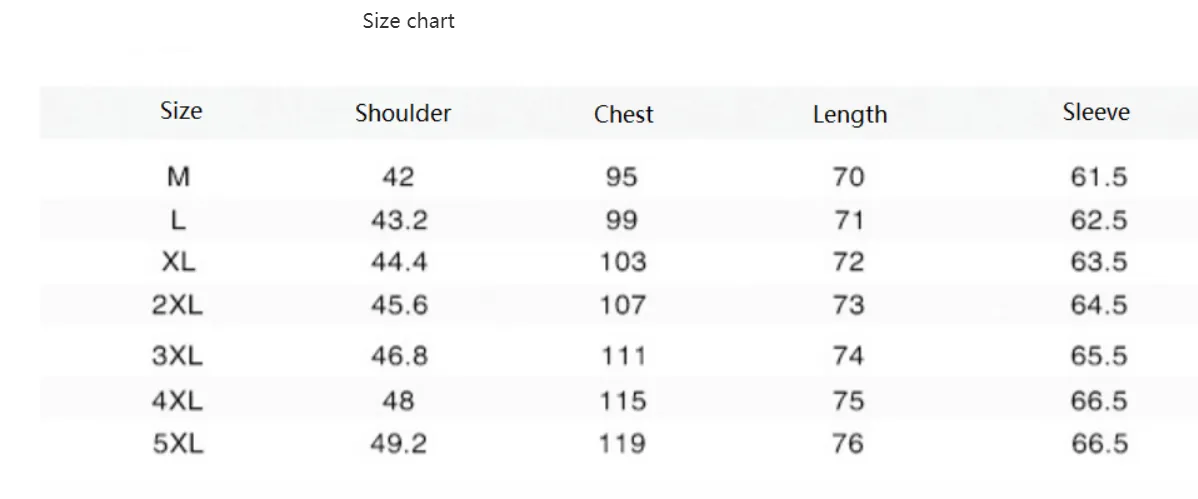The width and height of the screenshot is (1198, 499).
Task: Select the Size column header
Action: click(181, 111)
